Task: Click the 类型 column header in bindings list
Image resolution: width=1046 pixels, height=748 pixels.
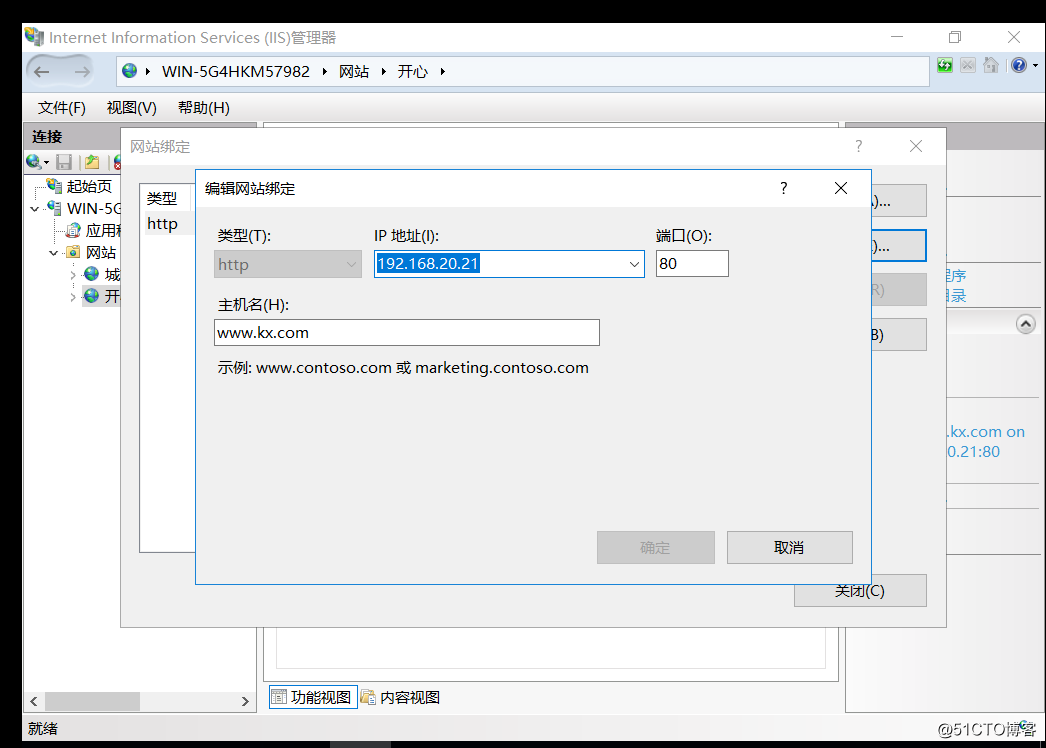Action: pyautogui.click(x=165, y=198)
